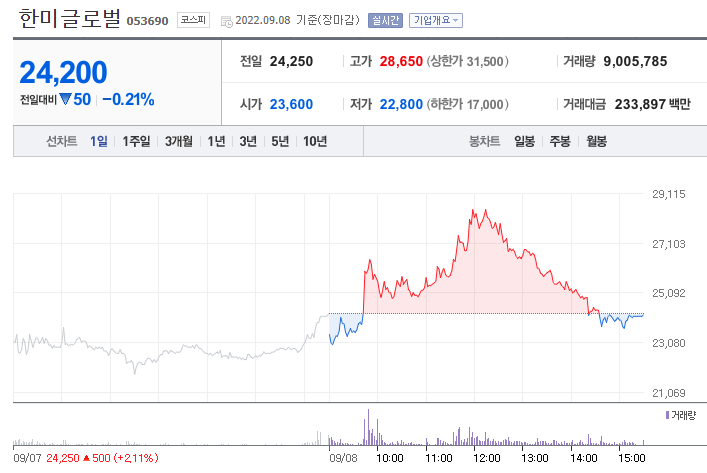Click the 코스피 market badge

coord(193,20)
